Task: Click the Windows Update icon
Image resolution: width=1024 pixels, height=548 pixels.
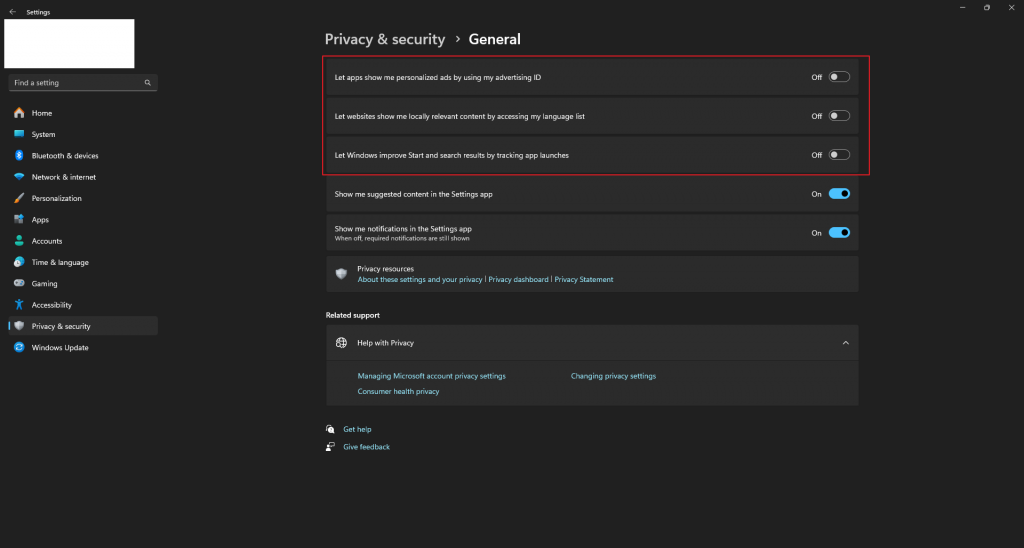Action: point(19,348)
